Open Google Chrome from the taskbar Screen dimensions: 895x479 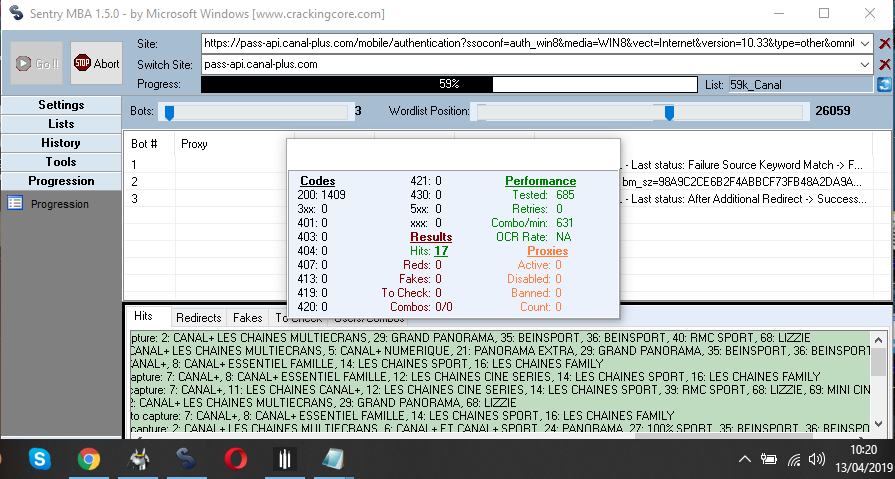click(x=88, y=458)
